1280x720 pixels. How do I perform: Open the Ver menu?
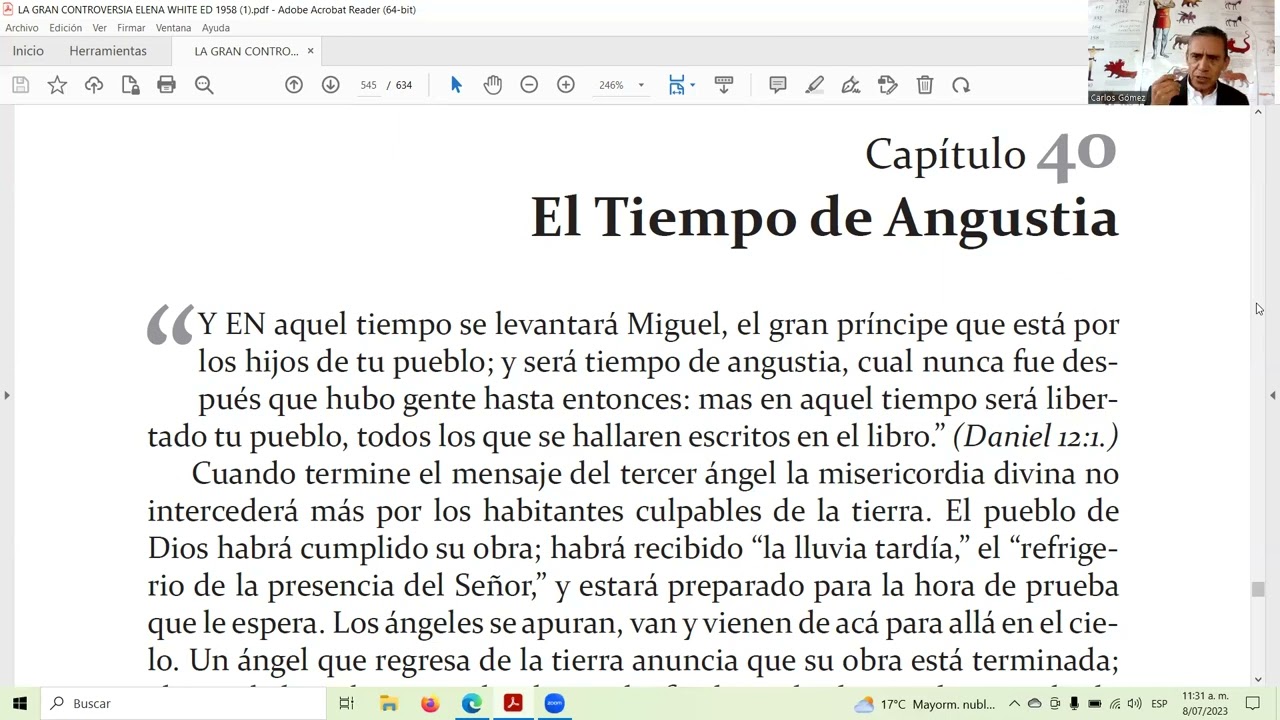tap(100, 28)
